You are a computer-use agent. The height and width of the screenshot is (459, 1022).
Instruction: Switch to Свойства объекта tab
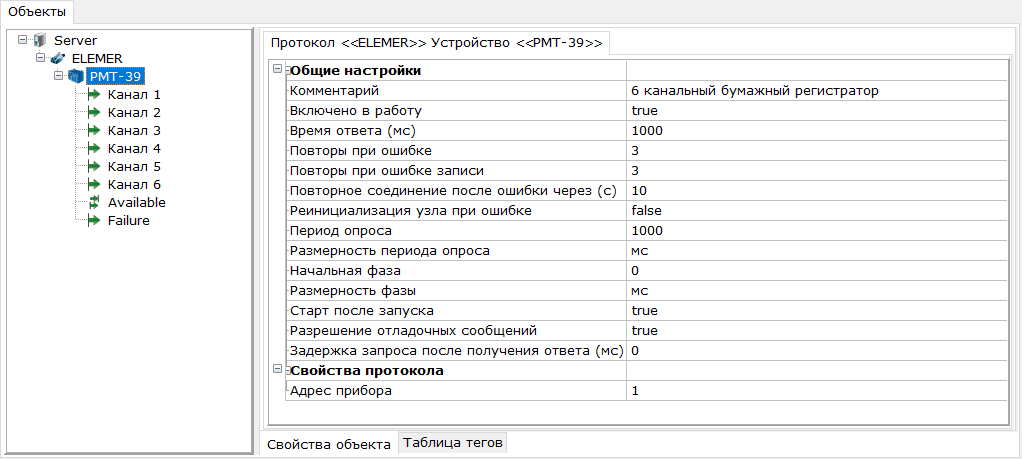click(329, 445)
